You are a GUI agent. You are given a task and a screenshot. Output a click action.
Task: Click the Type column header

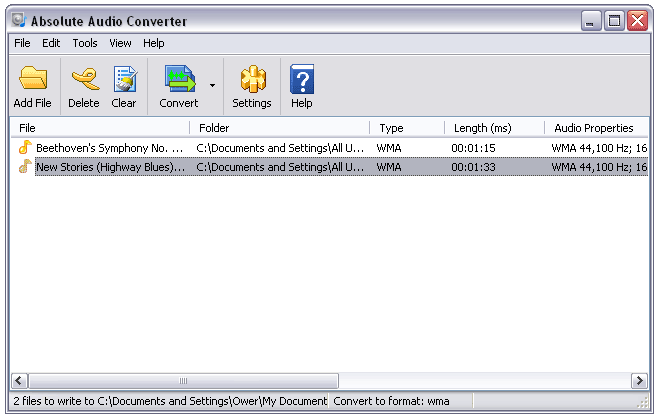(406, 128)
